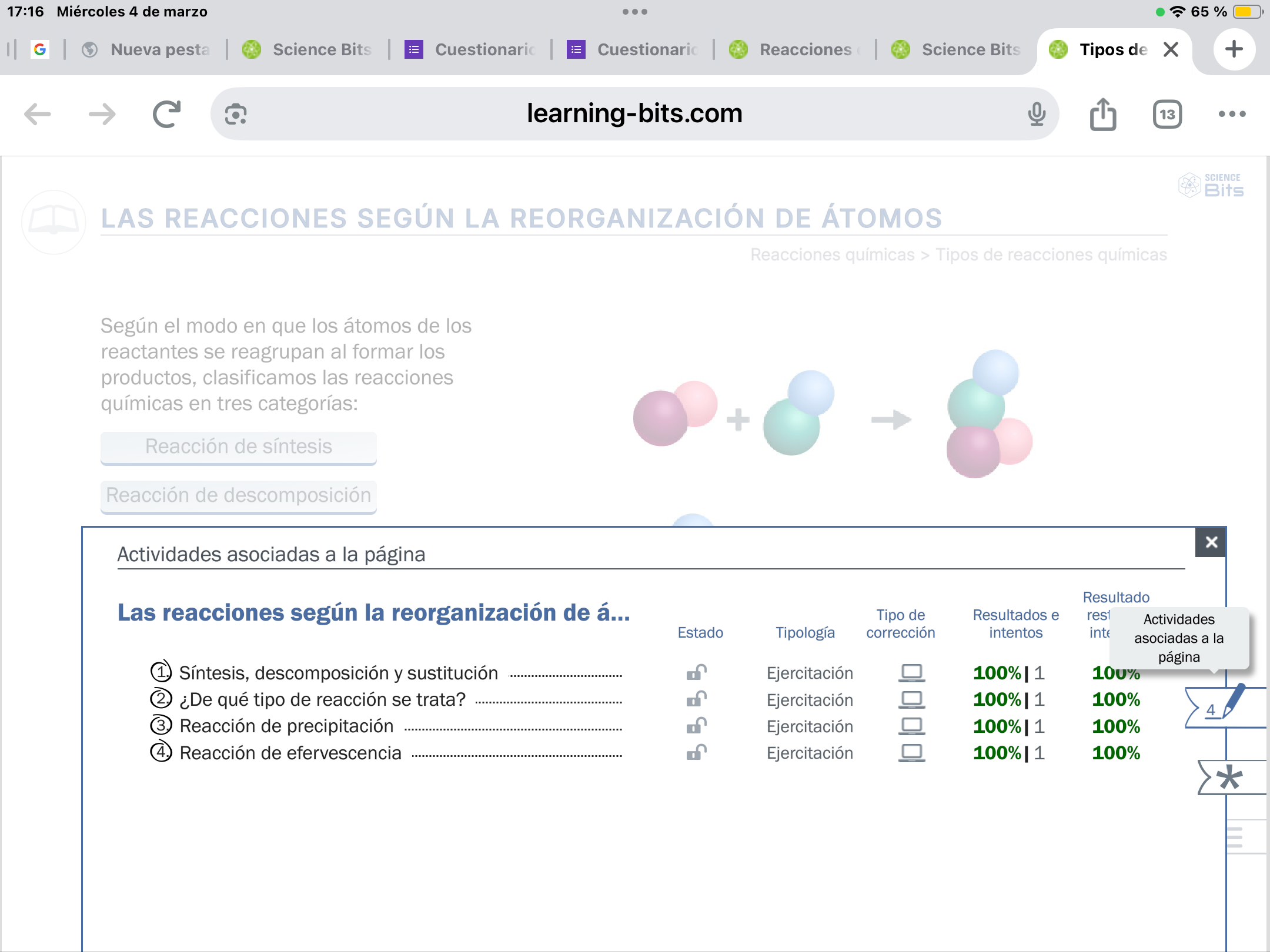Toggle the padlock for ¿De qué tipo de reacción?

pyautogui.click(x=696, y=699)
